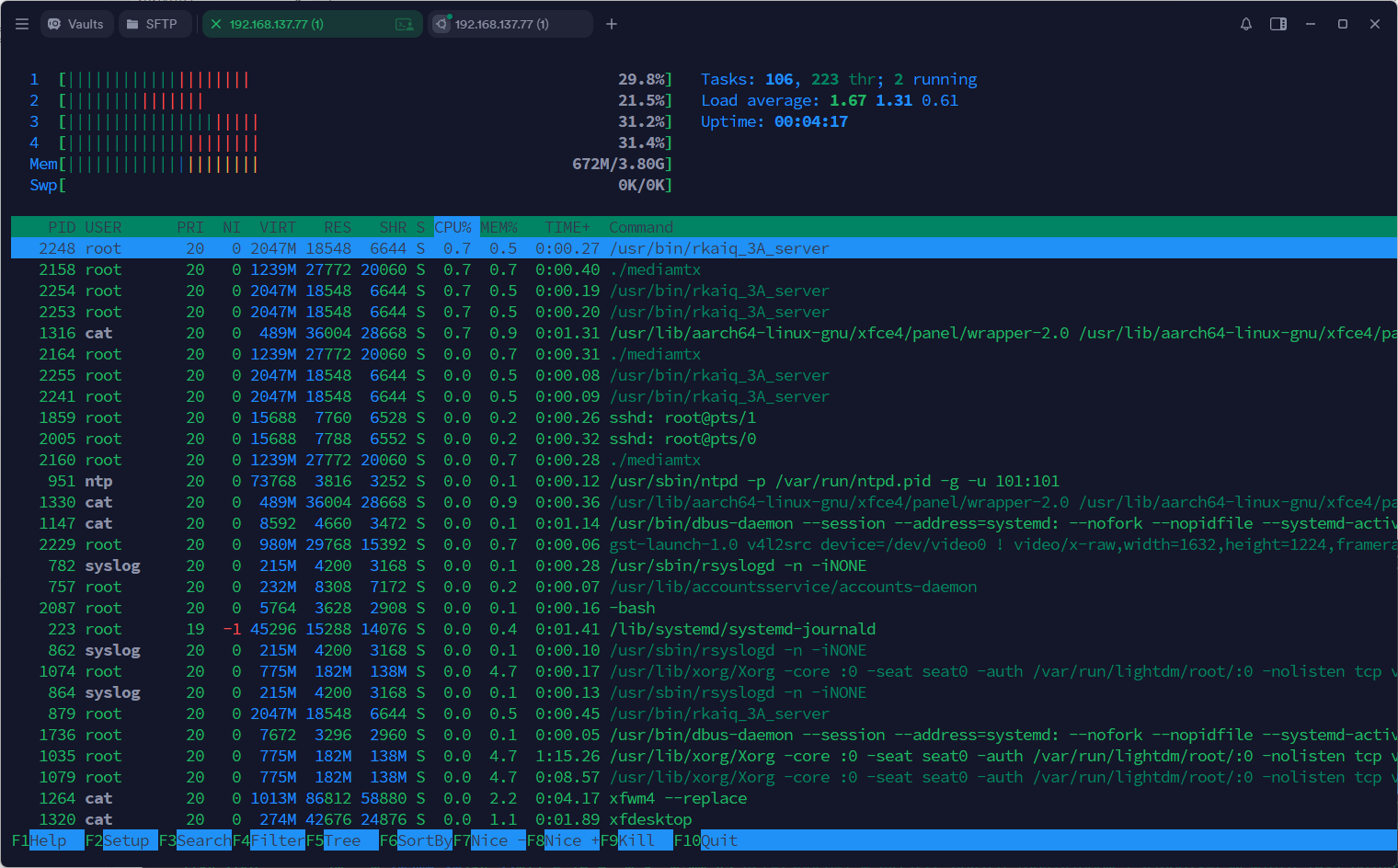
Task: Click F10 Quit in htop footer
Action: click(x=718, y=840)
